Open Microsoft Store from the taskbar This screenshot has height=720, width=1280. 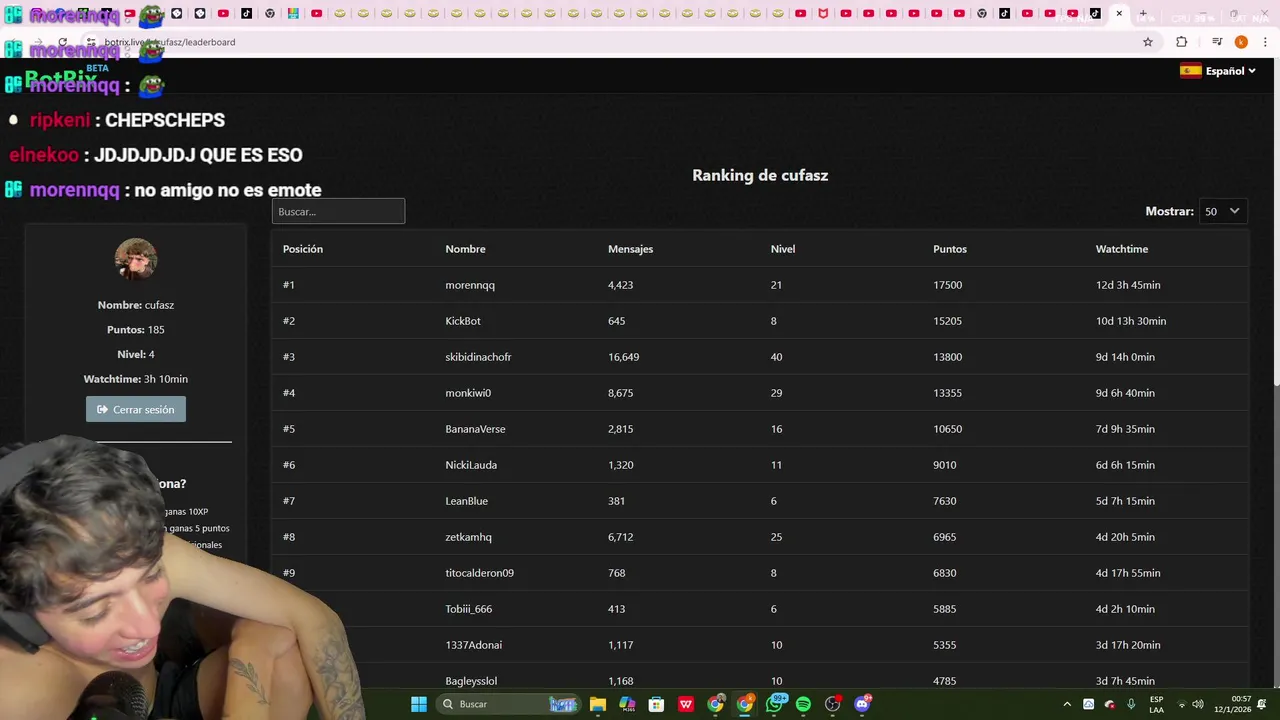pyautogui.click(x=656, y=704)
